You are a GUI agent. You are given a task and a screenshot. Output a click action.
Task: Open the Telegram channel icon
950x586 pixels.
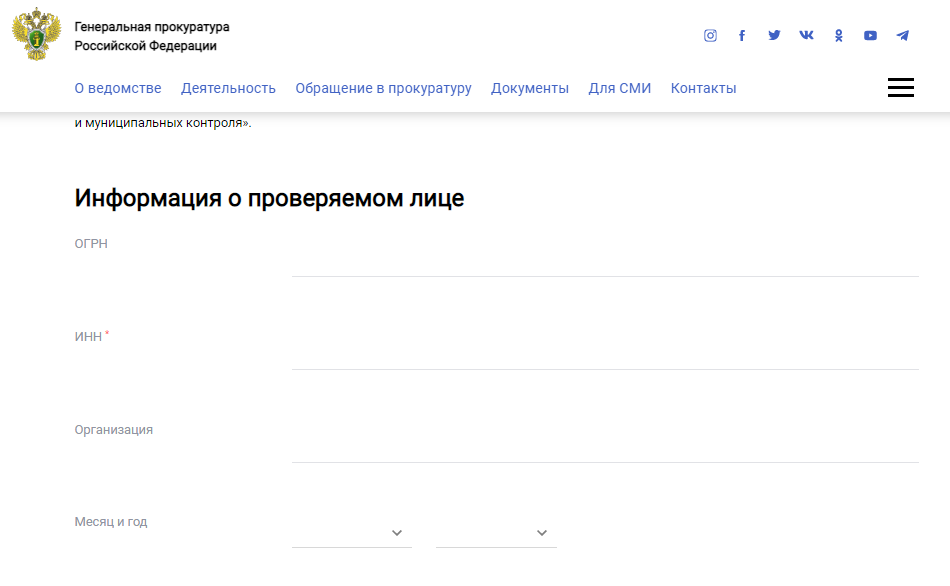click(902, 36)
